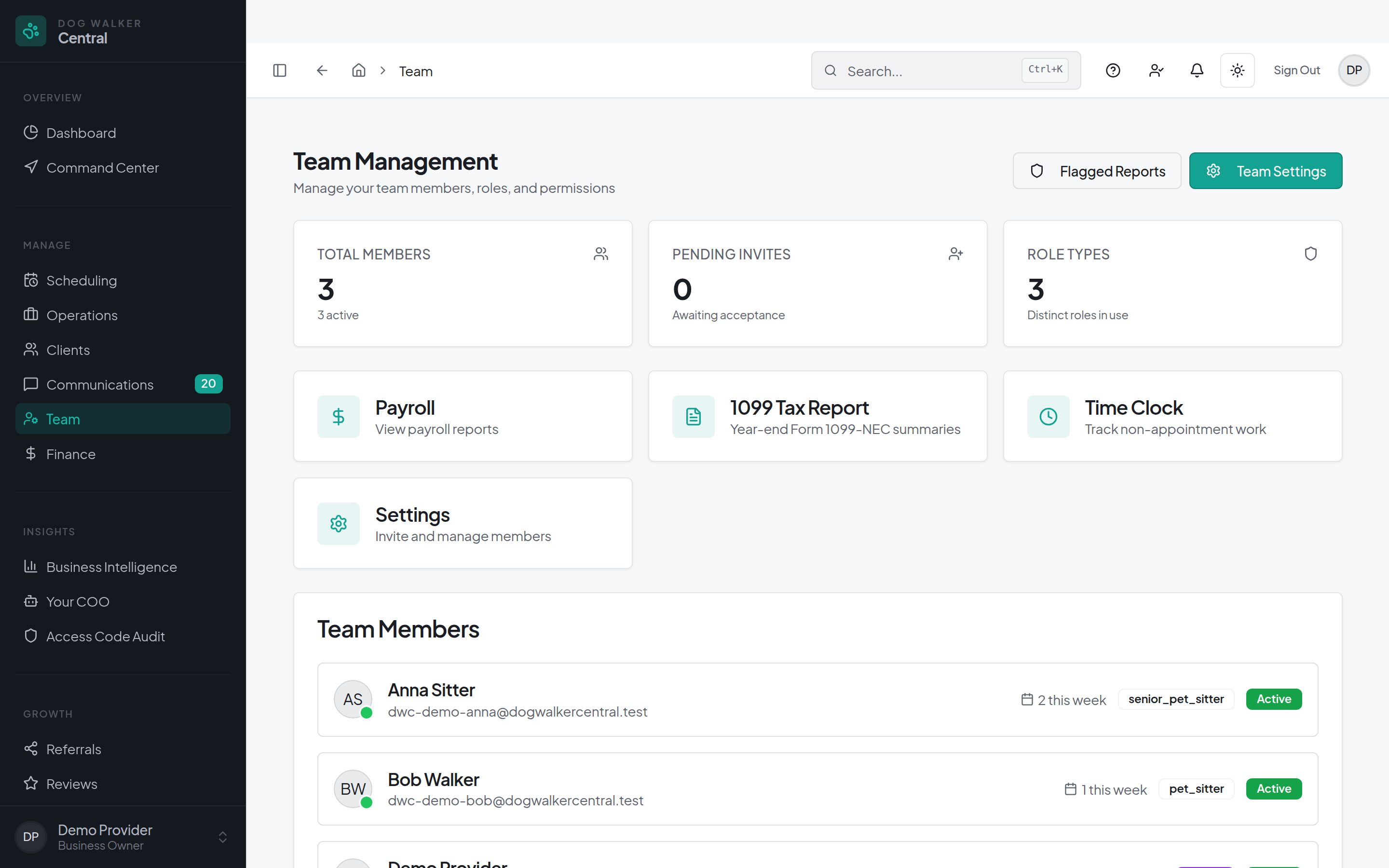This screenshot has height=868, width=1389.
Task: Open Command Center in sidebar
Action: point(123,168)
